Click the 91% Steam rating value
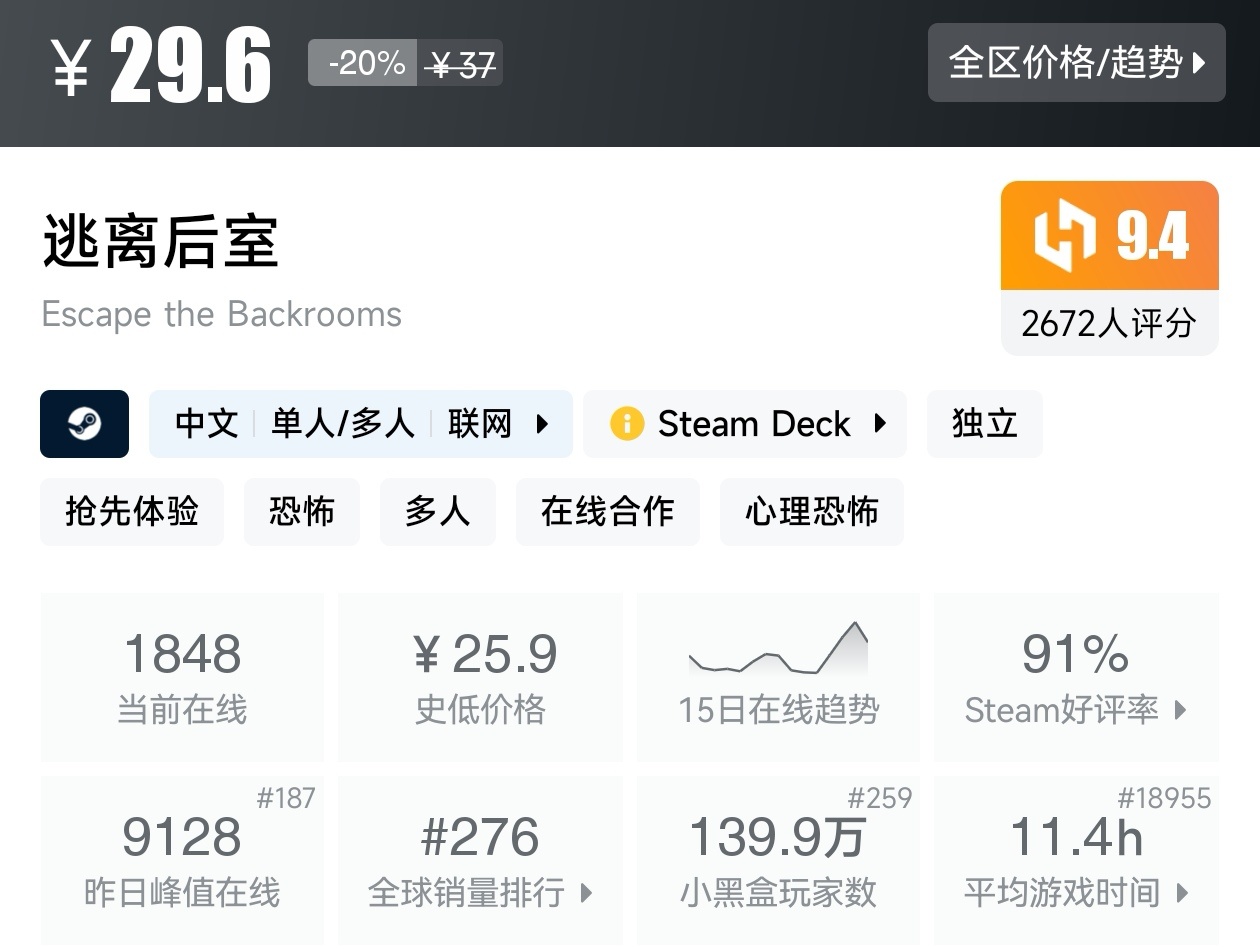Image resolution: width=1260 pixels, height=949 pixels. 1076,655
